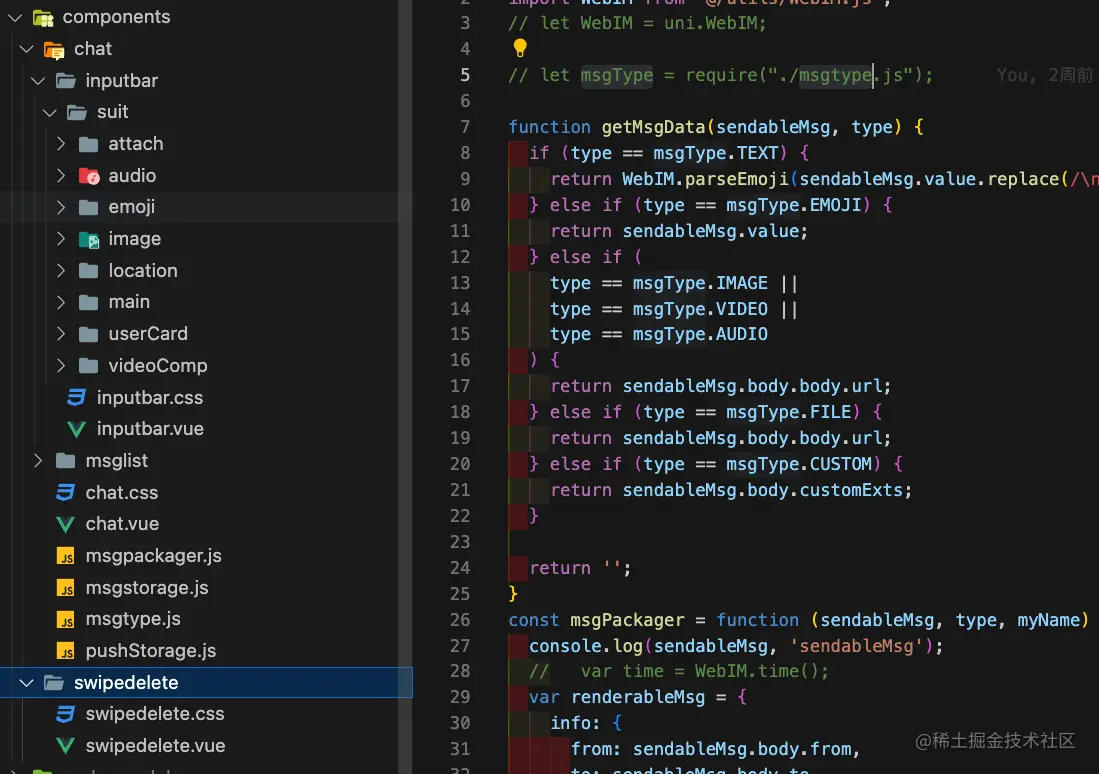1099x774 pixels.
Task: Open the pushStorage.js file name
Action: tap(151, 651)
